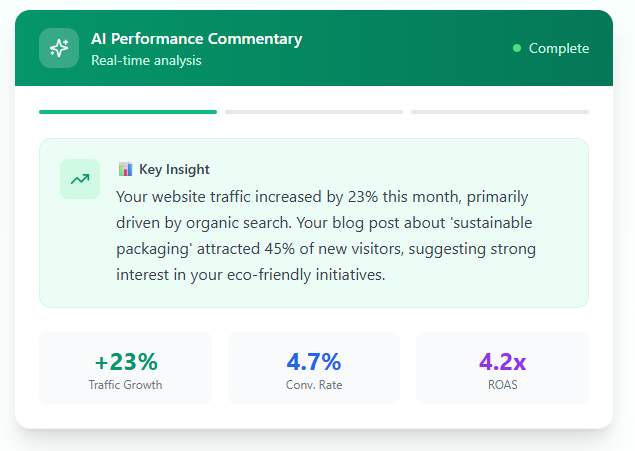The width and height of the screenshot is (635, 451).
Task: Select the first green progress segment
Action: [128, 112]
